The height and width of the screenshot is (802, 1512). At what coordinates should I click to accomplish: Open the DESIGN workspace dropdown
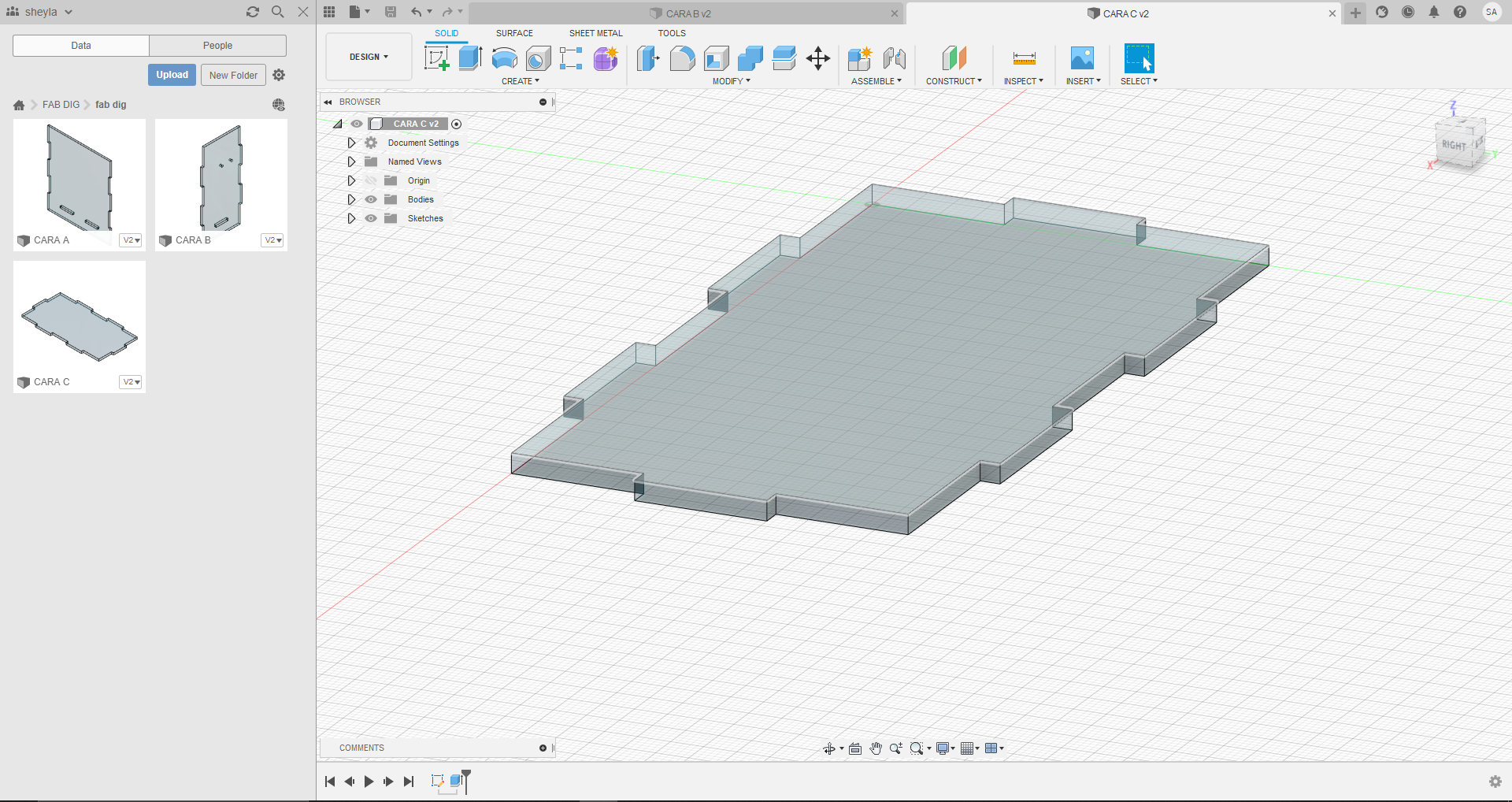tap(369, 57)
